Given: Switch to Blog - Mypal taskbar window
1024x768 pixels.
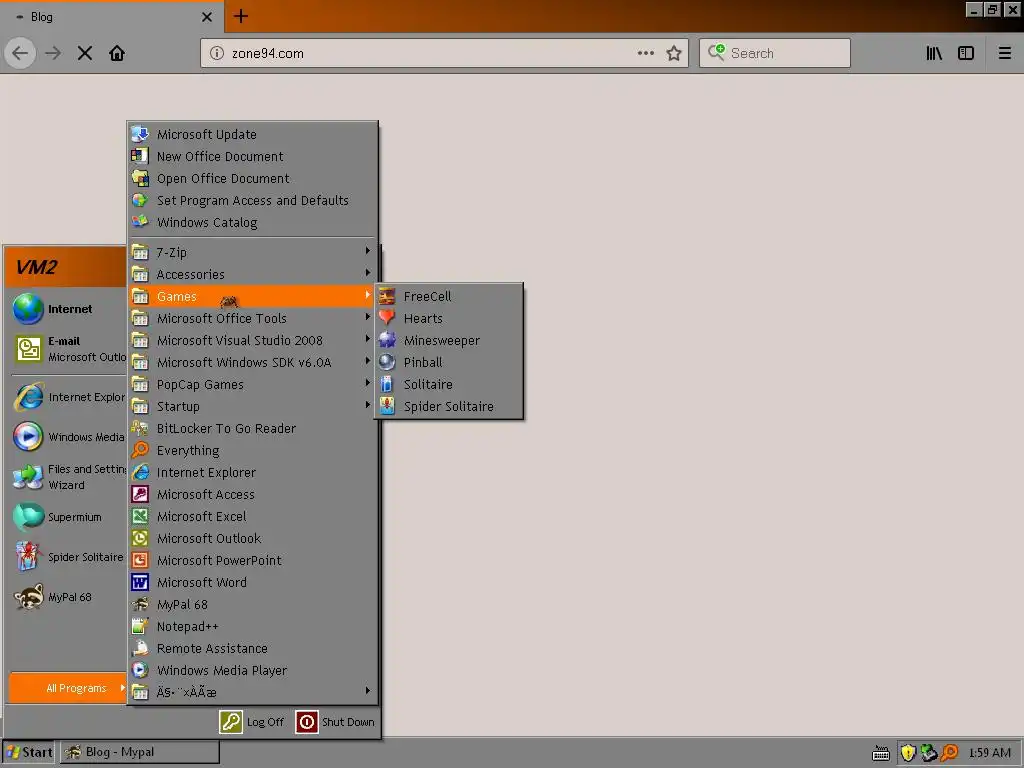Looking at the screenshot, I should click(140, 752).
